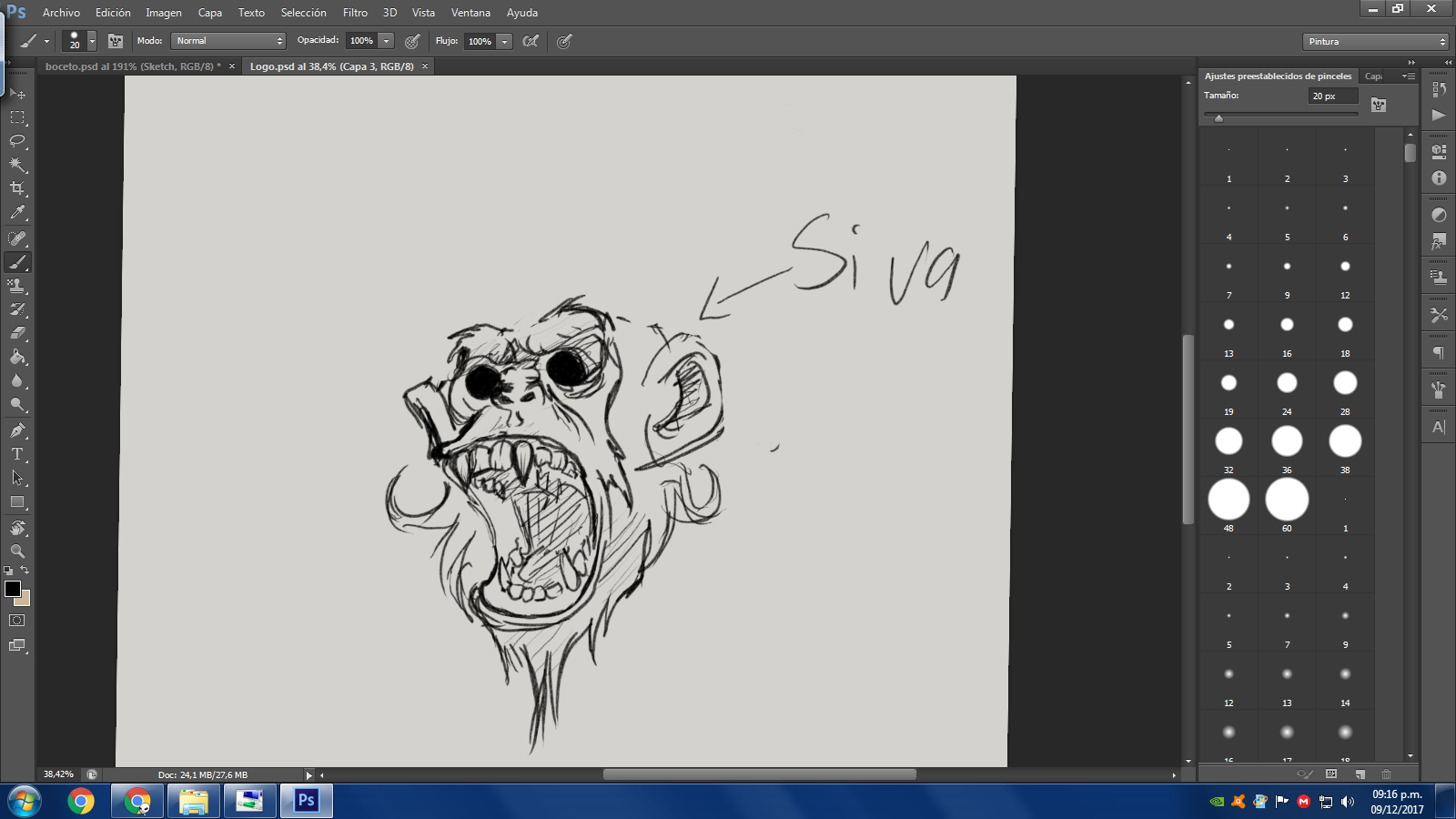Viewport: 1456px width, 819px height.
Task: Open the Filtro menu
Action: (x=355, y=13)
